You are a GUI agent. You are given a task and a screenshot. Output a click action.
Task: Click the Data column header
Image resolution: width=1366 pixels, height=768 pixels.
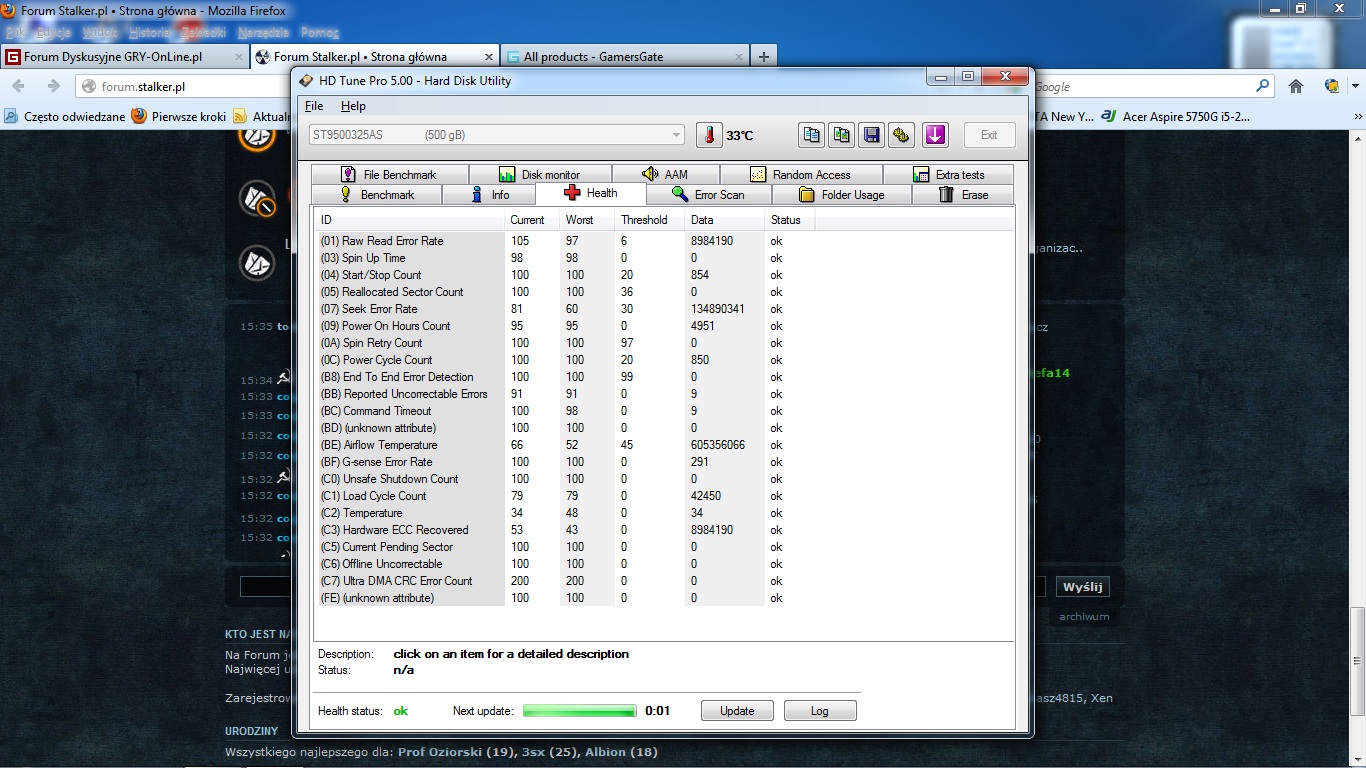point(724,220)
